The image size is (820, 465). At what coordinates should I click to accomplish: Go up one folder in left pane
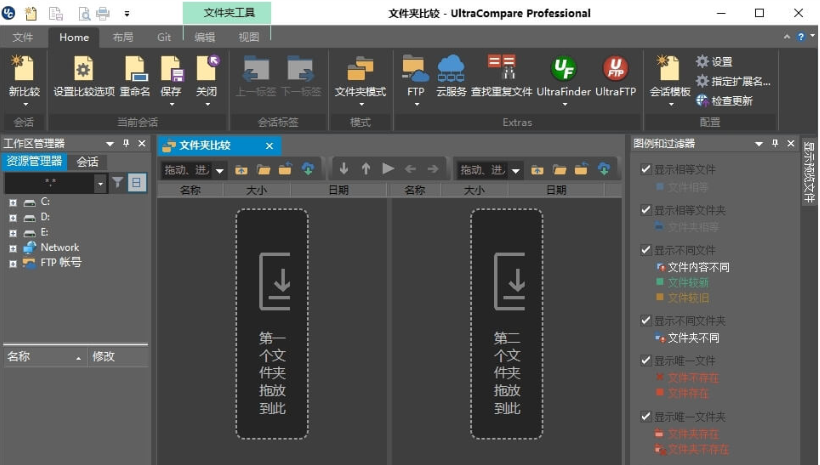tap(241, 169)
